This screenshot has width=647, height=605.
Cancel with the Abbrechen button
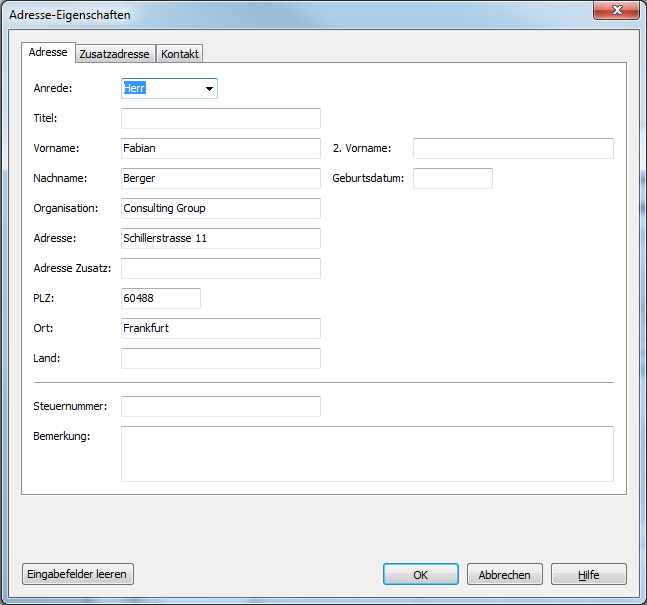click(x=504, y=575)
